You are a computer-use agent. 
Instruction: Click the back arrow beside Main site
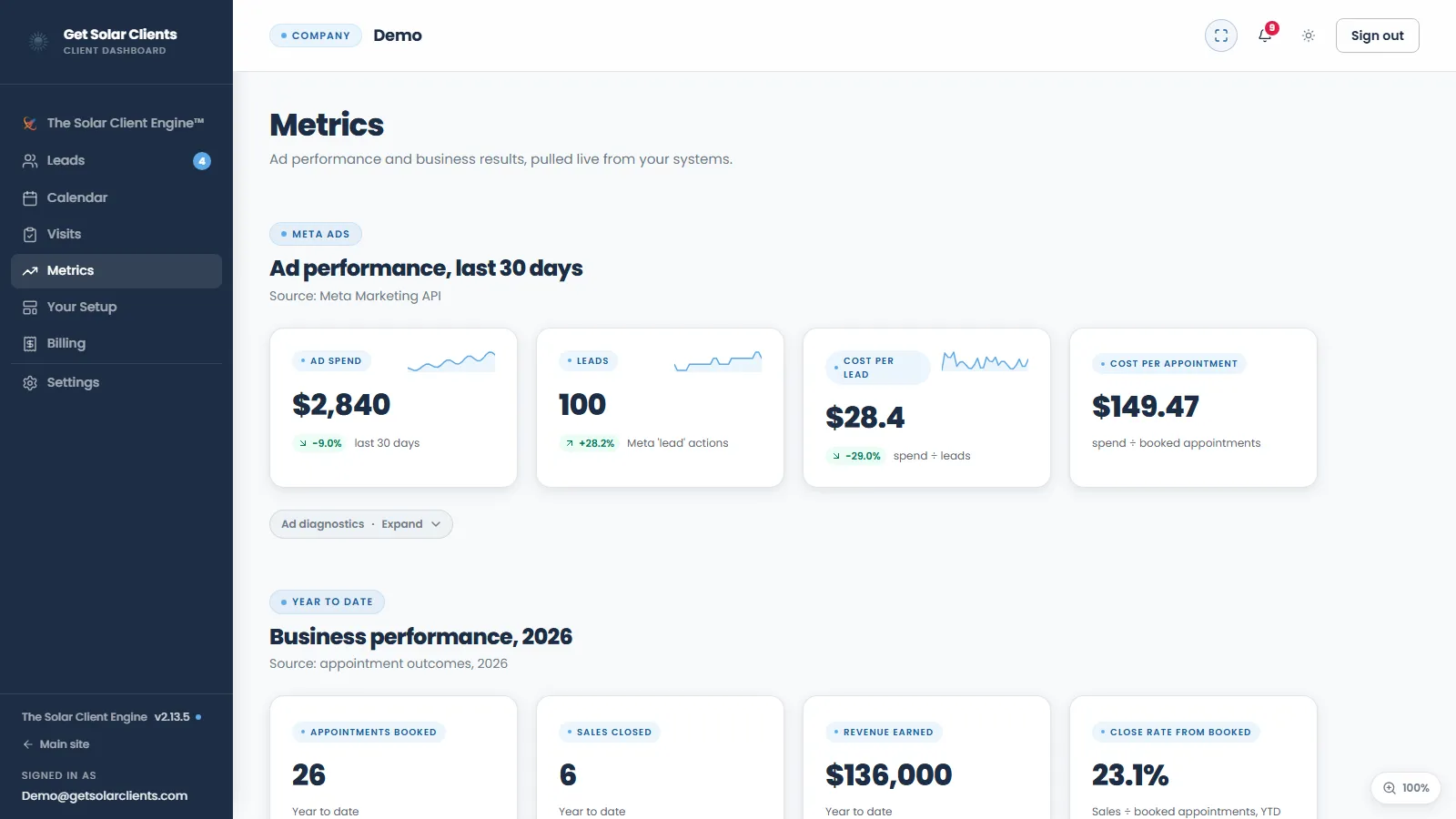coord(27,744)
